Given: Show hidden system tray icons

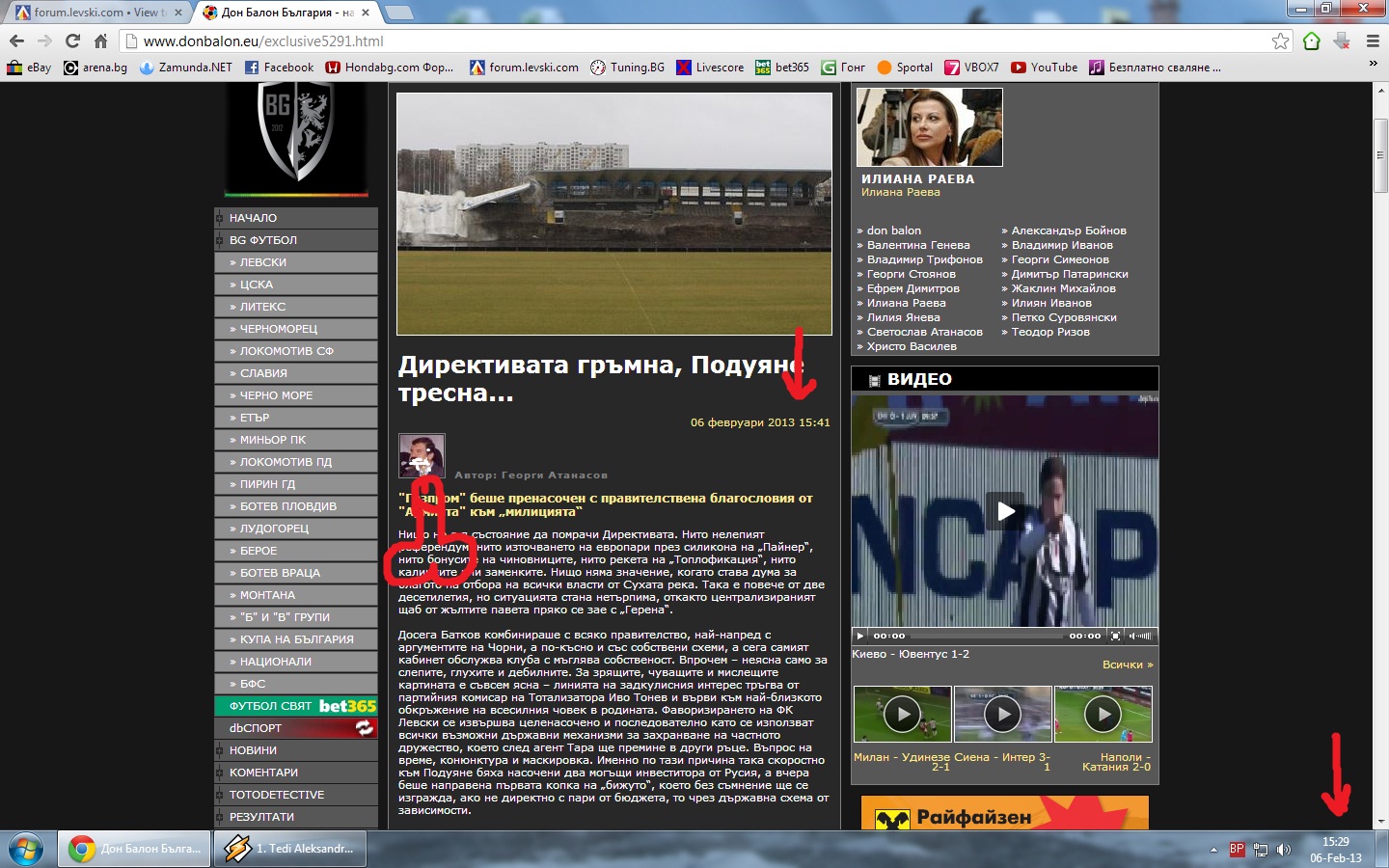Looking at the screenshot, I should pyautogui.click(x=1213, y=850).
